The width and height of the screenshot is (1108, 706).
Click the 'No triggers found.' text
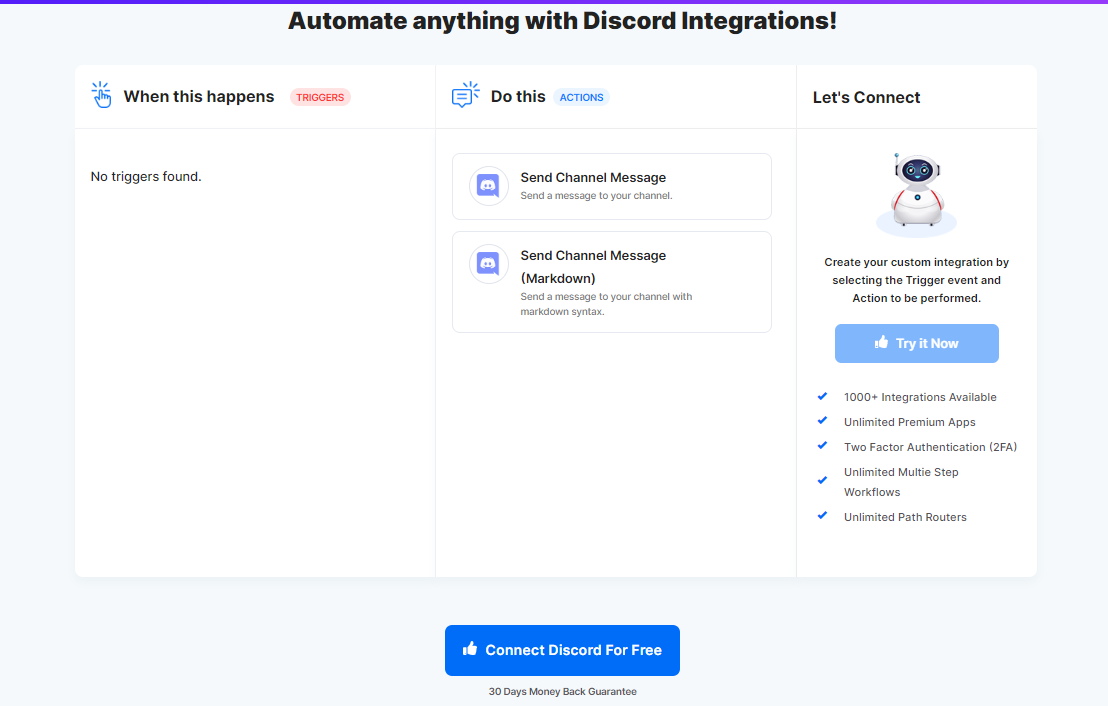pos(146,177)
